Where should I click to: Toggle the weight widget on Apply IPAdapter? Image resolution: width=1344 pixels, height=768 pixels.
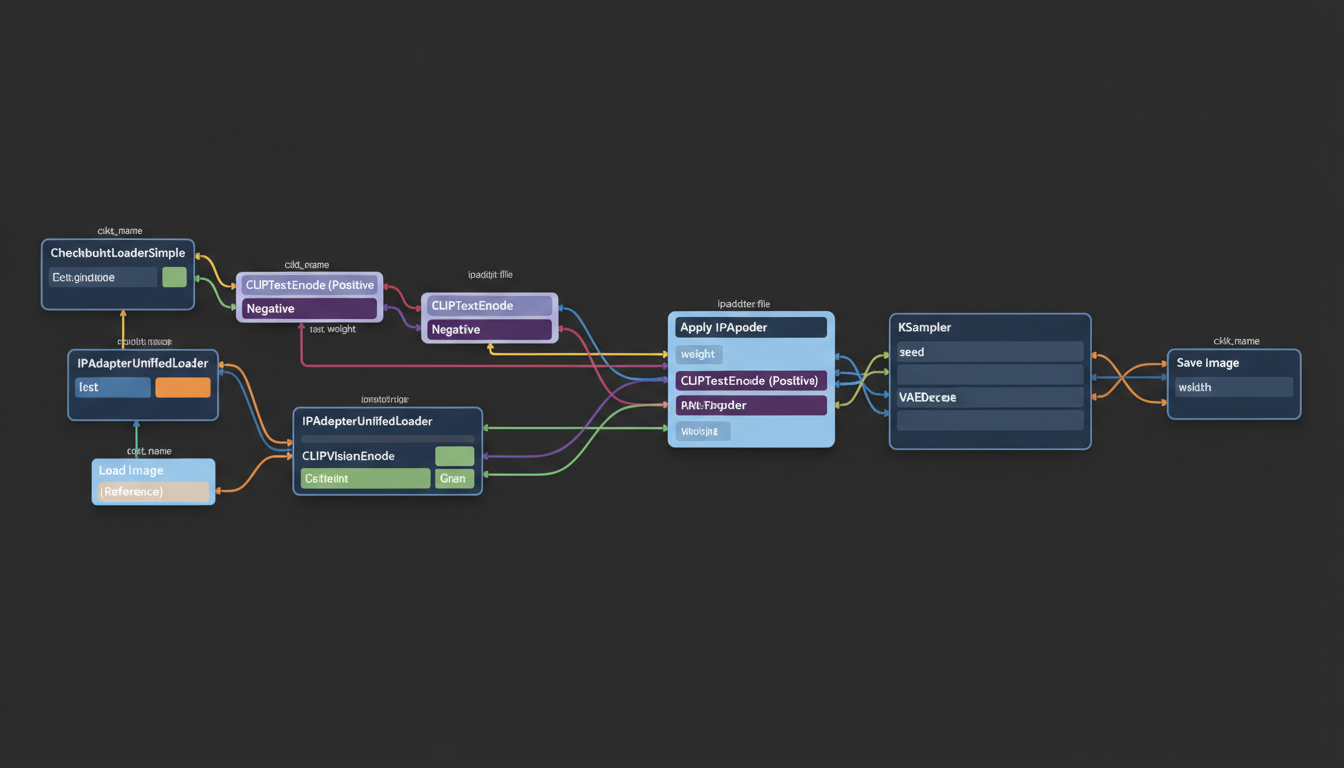698,353
